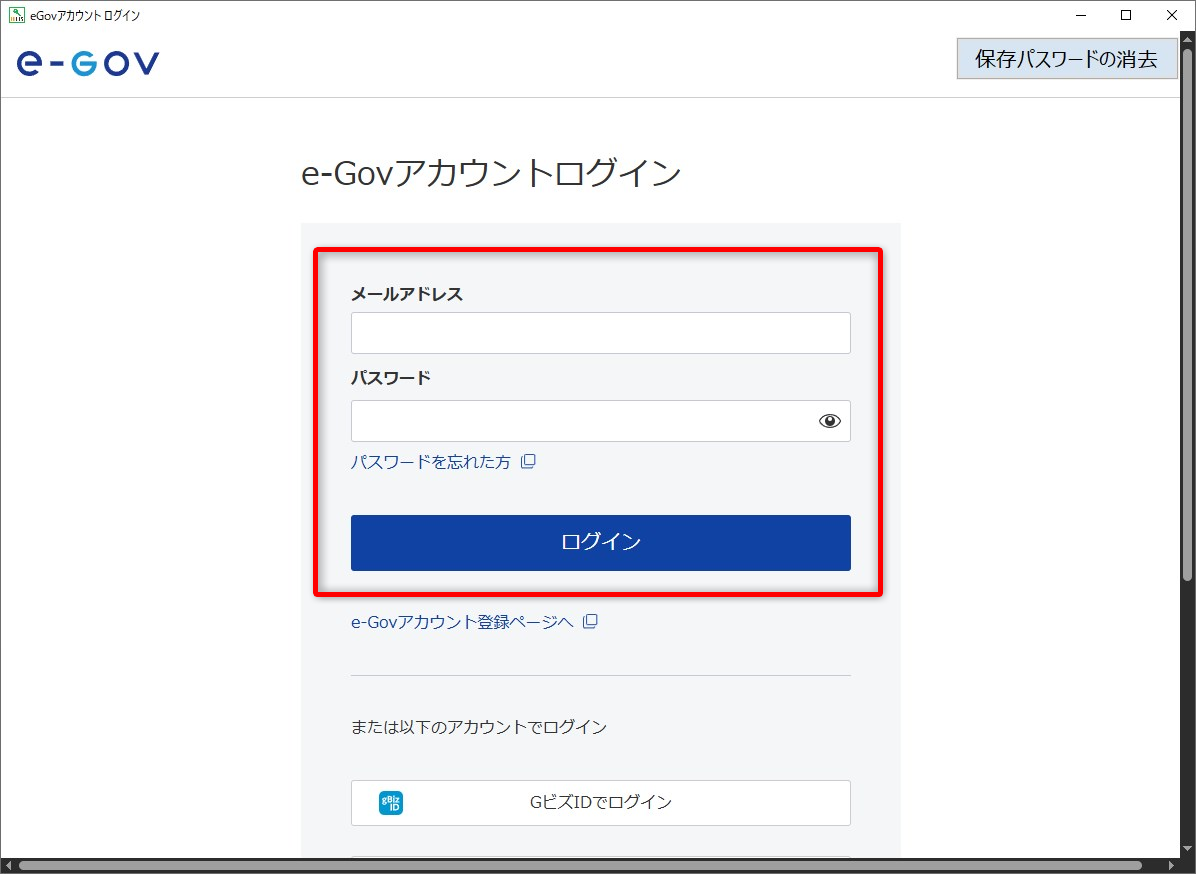Screen dimensions: 1196x874
Task: Maximize the eGovアカウント ログイン window
Action: [x=1126, y=15]
